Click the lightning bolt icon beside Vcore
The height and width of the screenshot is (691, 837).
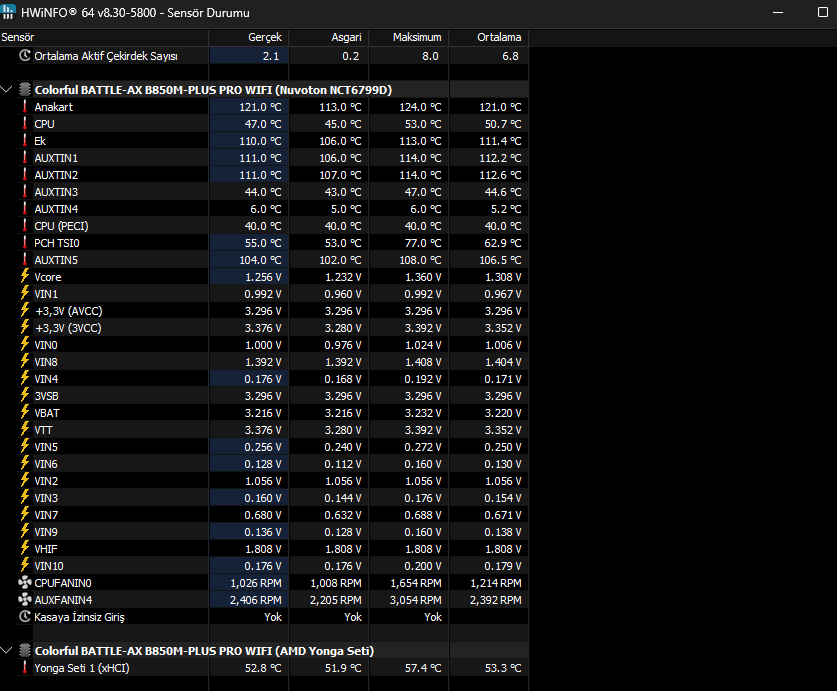(x=25, y=276)
